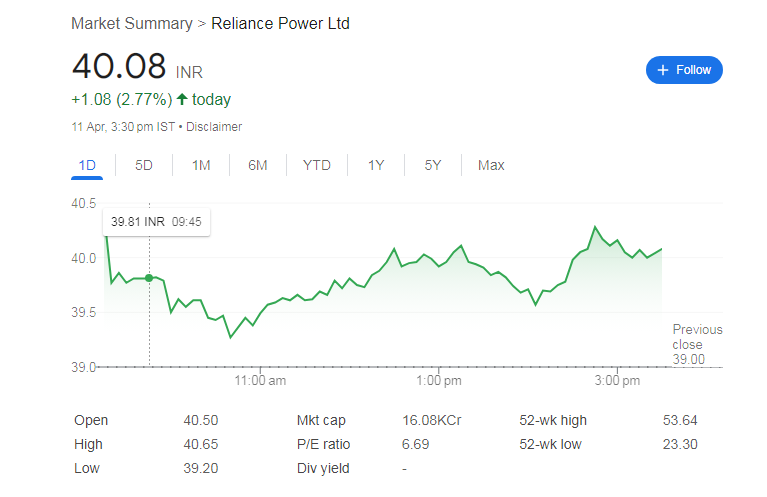
Task: Click the Mkt cap value 16.08KCr
Action: [432, 420]
